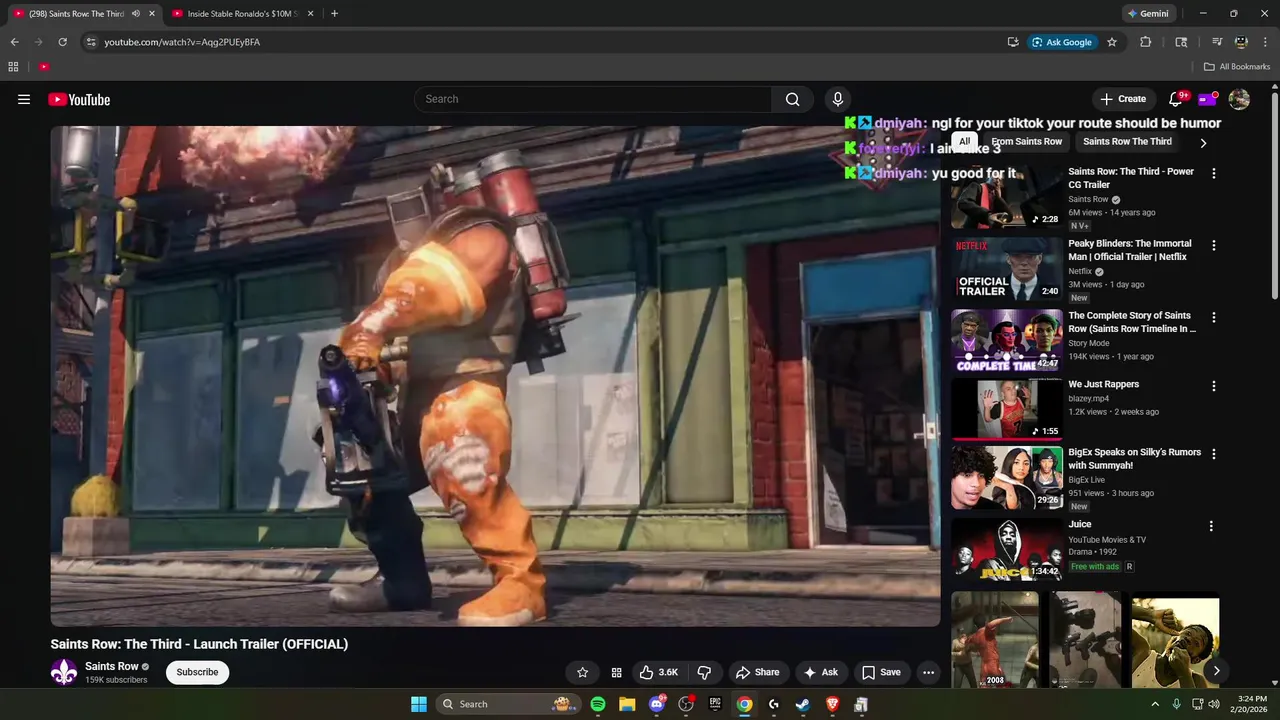Click the Create button
1280x720 pixels.
[1123, 99]
